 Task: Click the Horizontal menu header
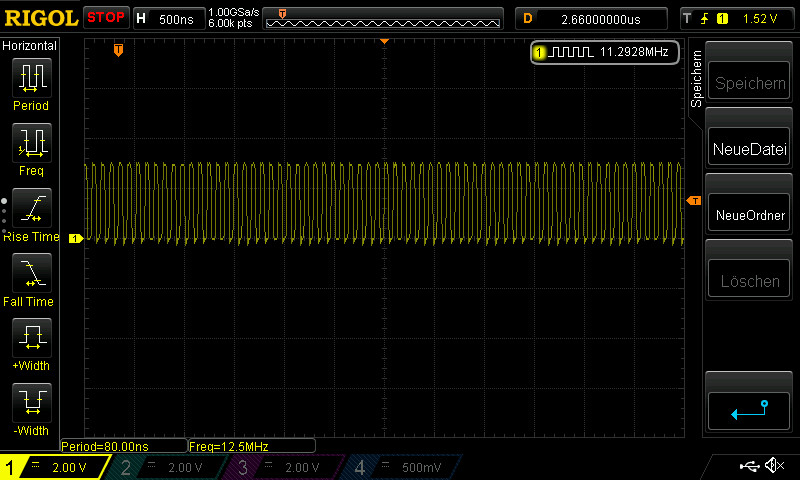[30, 46]
